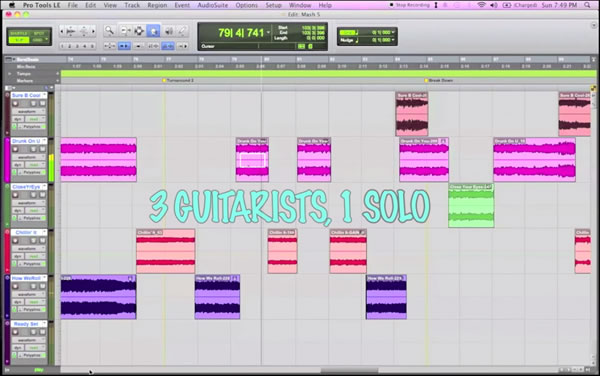
Task: Select the Pencil tool
Action: [x=183, y=31]
